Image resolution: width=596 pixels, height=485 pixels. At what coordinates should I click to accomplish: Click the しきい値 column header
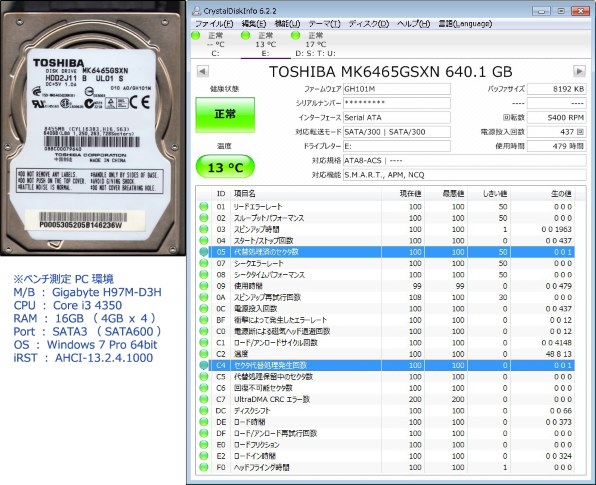tap(489, 194)
